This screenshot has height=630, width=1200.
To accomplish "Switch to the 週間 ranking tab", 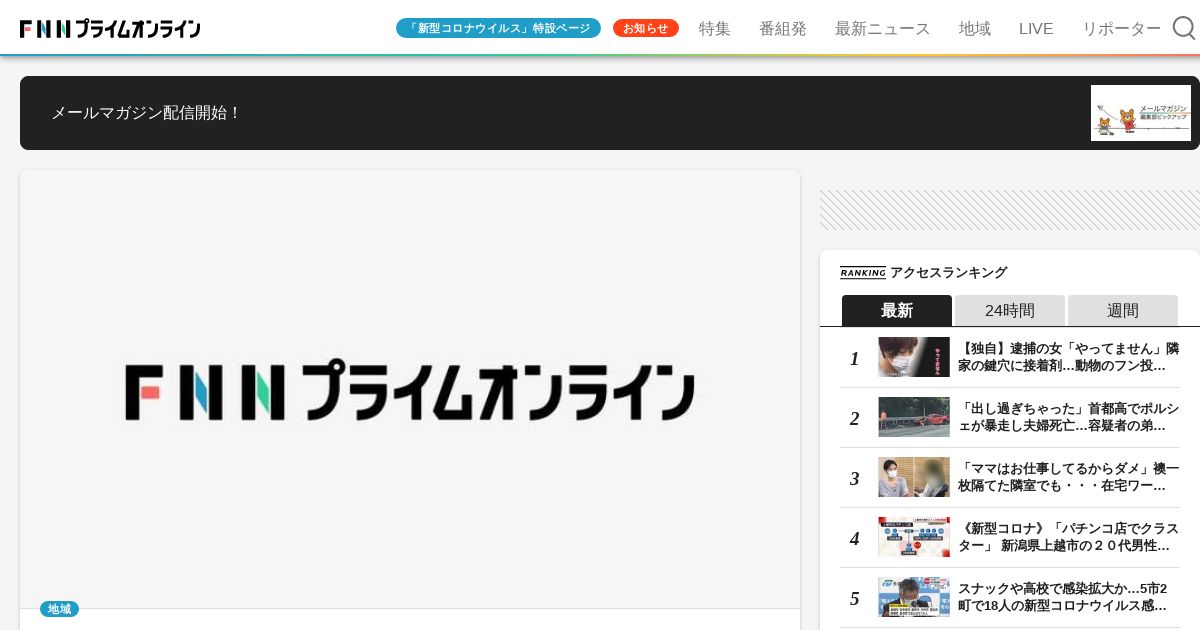I will 1123,310.
